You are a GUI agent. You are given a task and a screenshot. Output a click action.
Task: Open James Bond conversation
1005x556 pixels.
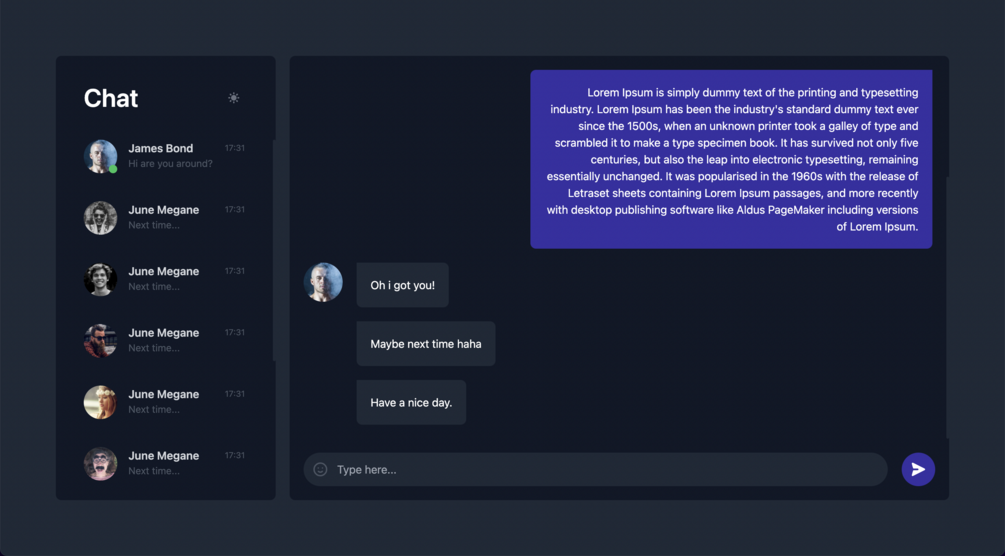point(165,156)
